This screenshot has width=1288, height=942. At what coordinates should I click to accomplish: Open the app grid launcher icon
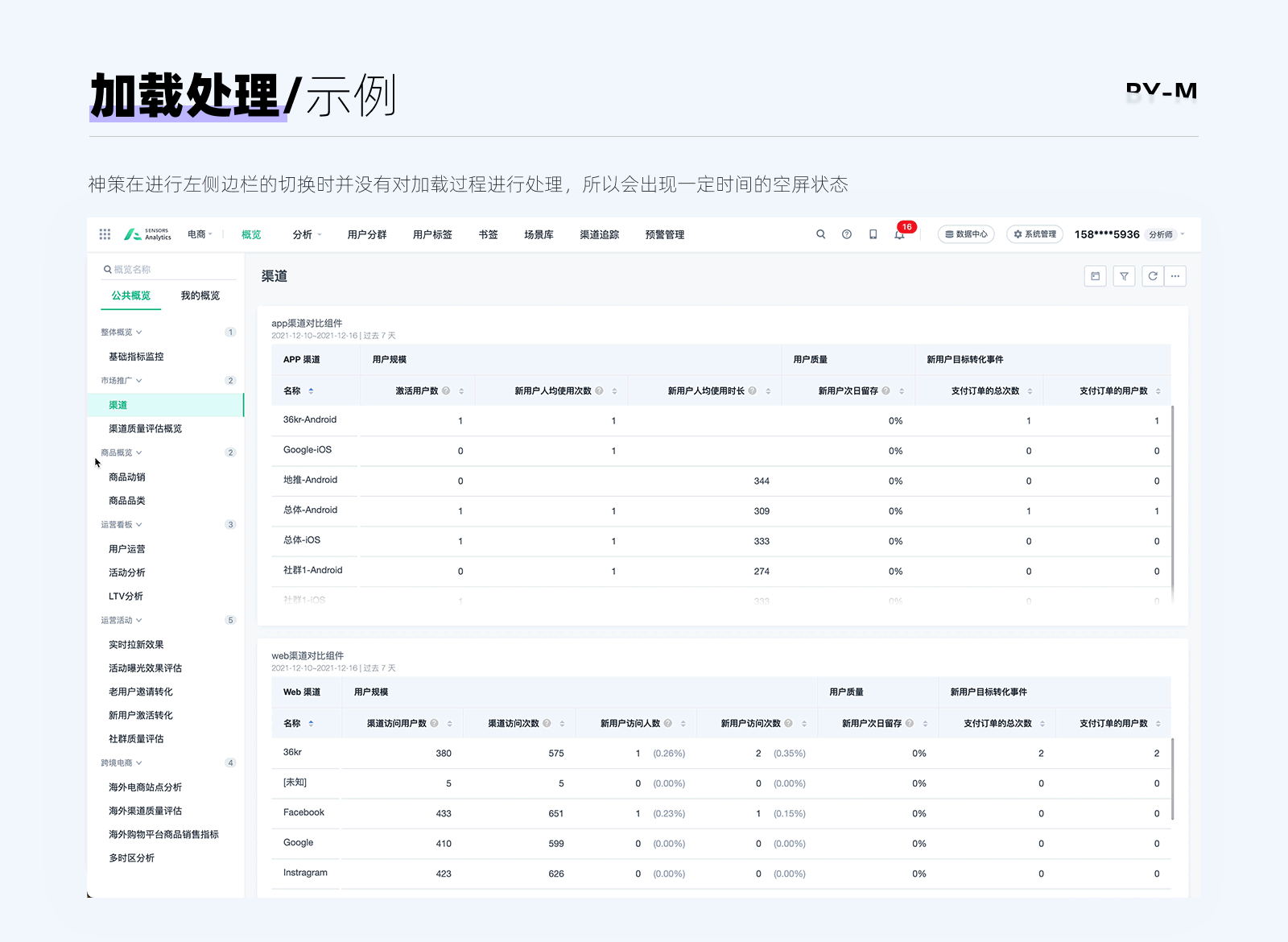[105, 234]
